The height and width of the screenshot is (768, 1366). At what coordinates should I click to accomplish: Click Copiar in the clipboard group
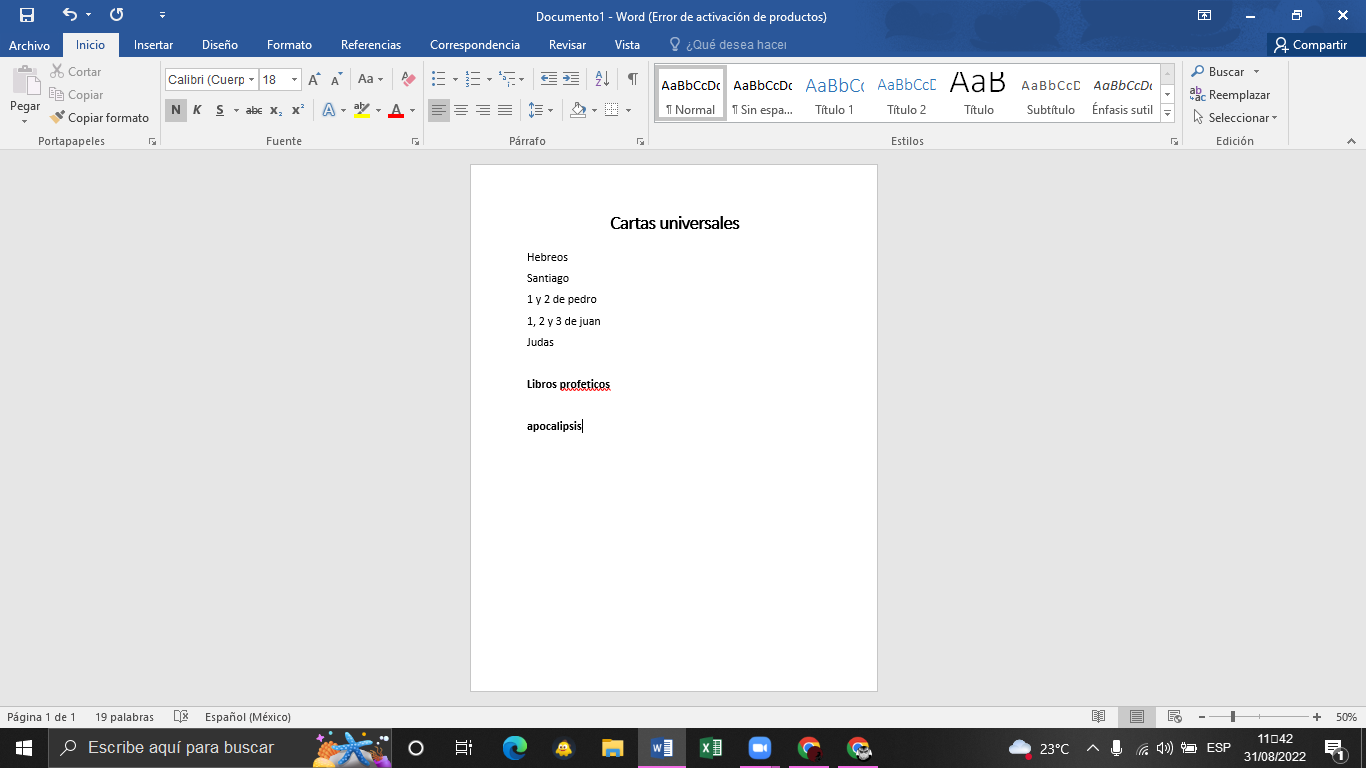coord(76,95)
